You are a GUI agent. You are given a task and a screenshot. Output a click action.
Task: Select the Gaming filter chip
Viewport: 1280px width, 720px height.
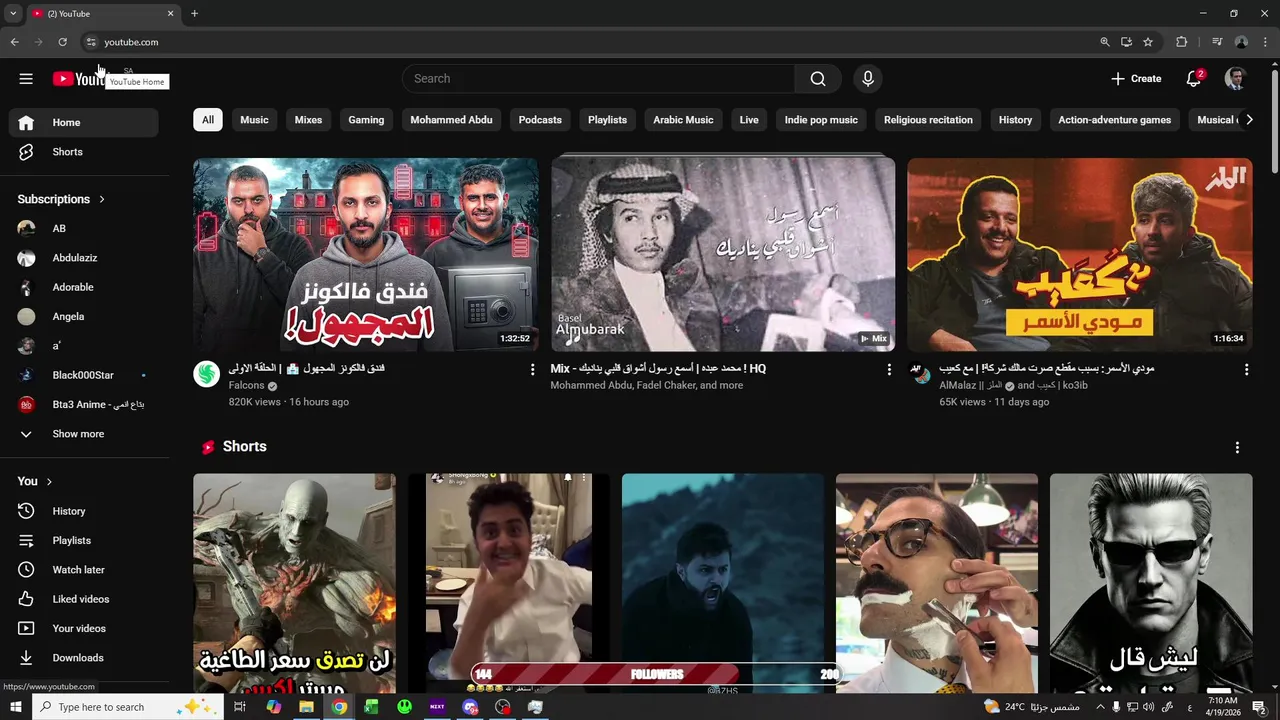point(366,120)
